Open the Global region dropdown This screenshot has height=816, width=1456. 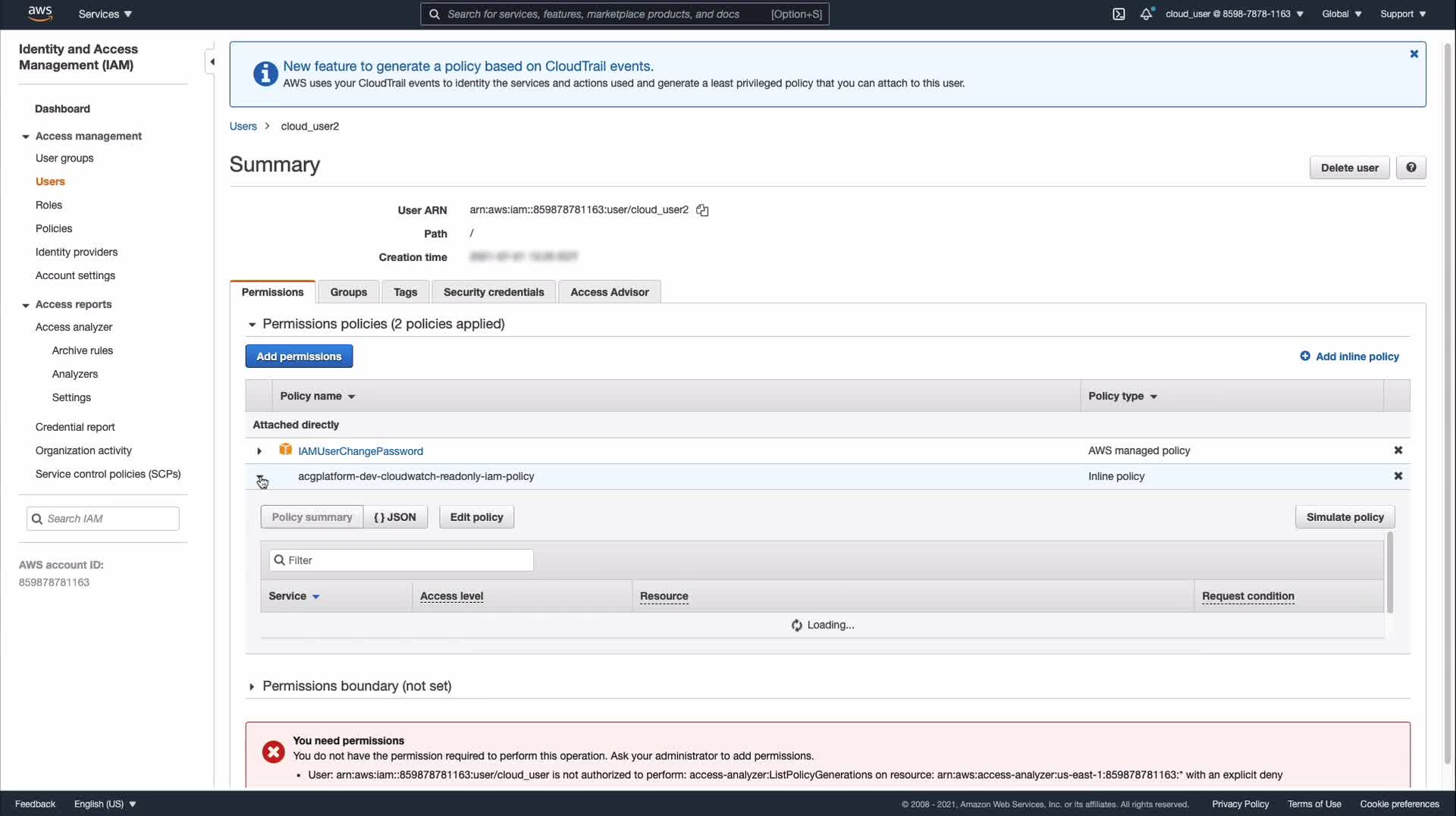(x=1341, y=14)
